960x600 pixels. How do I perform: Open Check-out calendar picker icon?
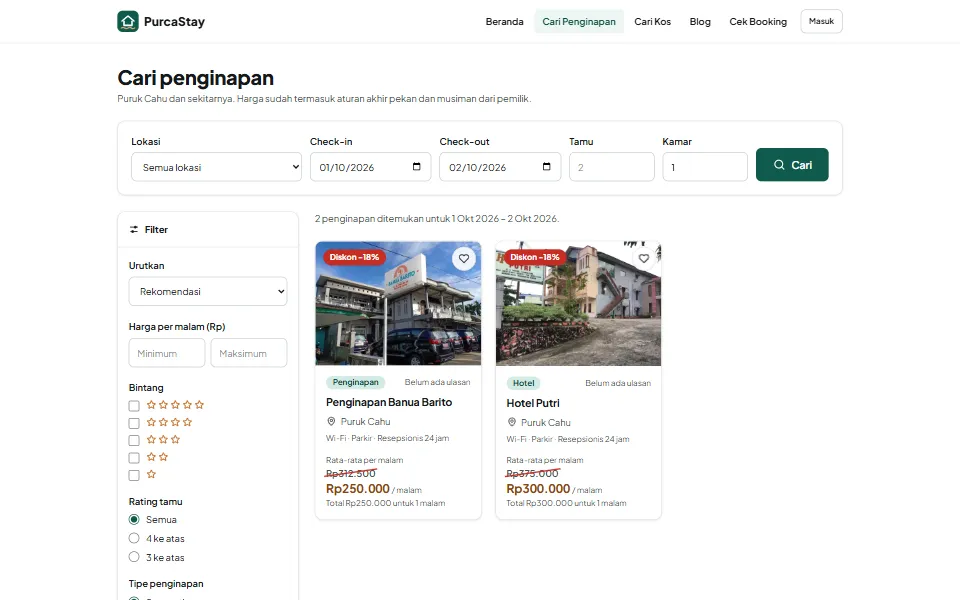(547, 167)
